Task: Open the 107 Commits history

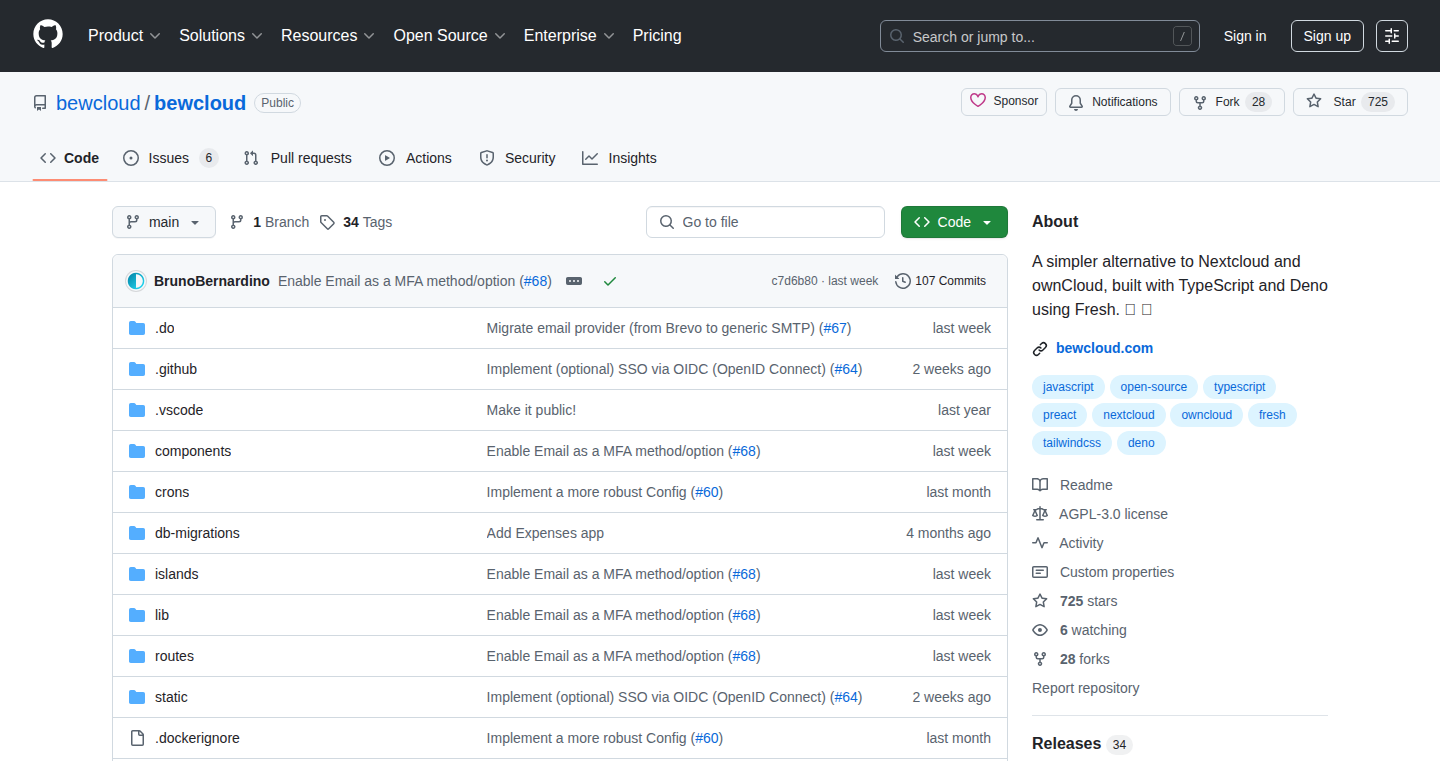Action: pos(940,281)
